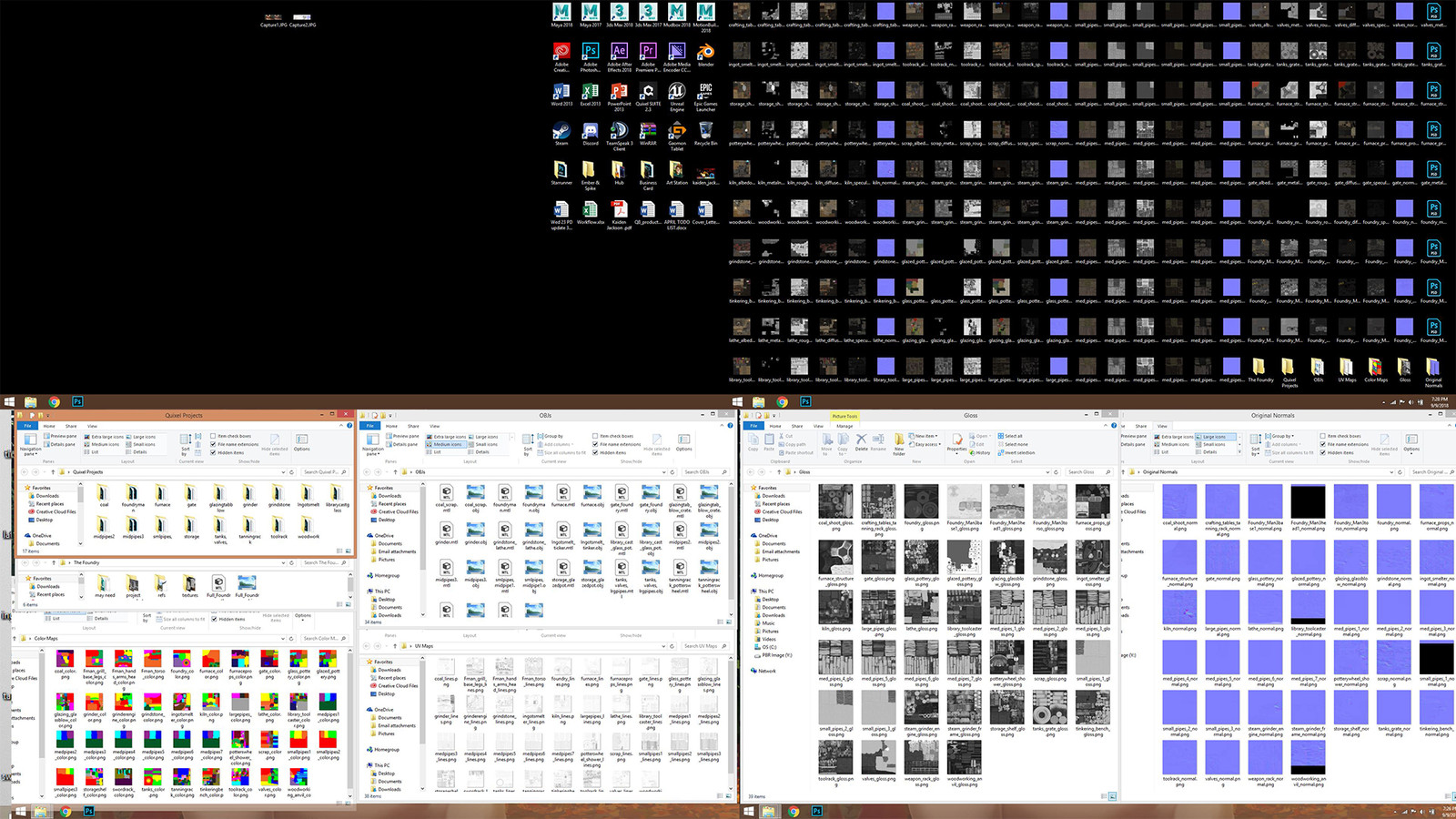Launch Unreal Engine from the desktop

tap(677, 96)
